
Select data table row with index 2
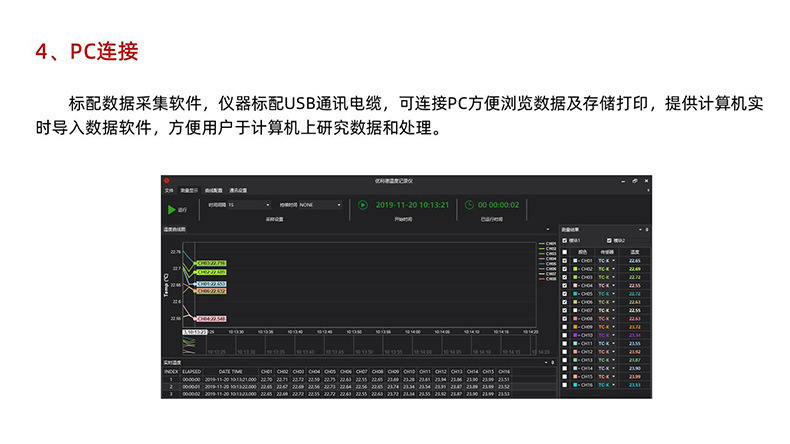pyautogui.click(x=359, y=387)
